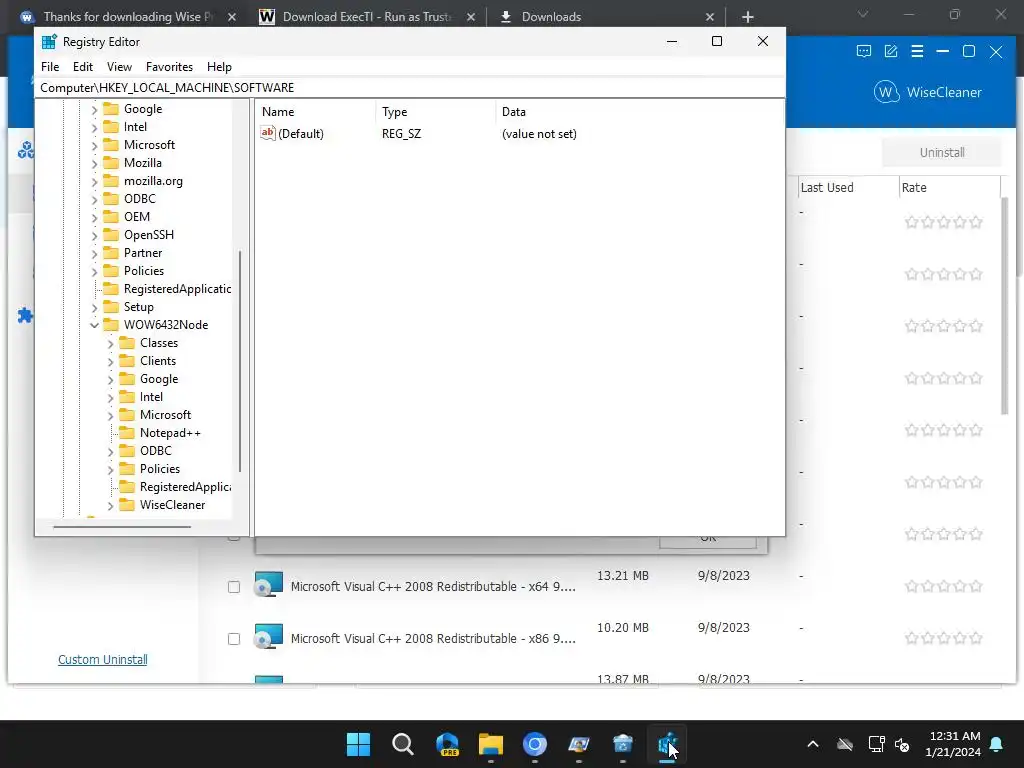Show hidden system tray icons
This screenshot has width=1024, height=768.
pyautogui.click(x=813, y=744)
